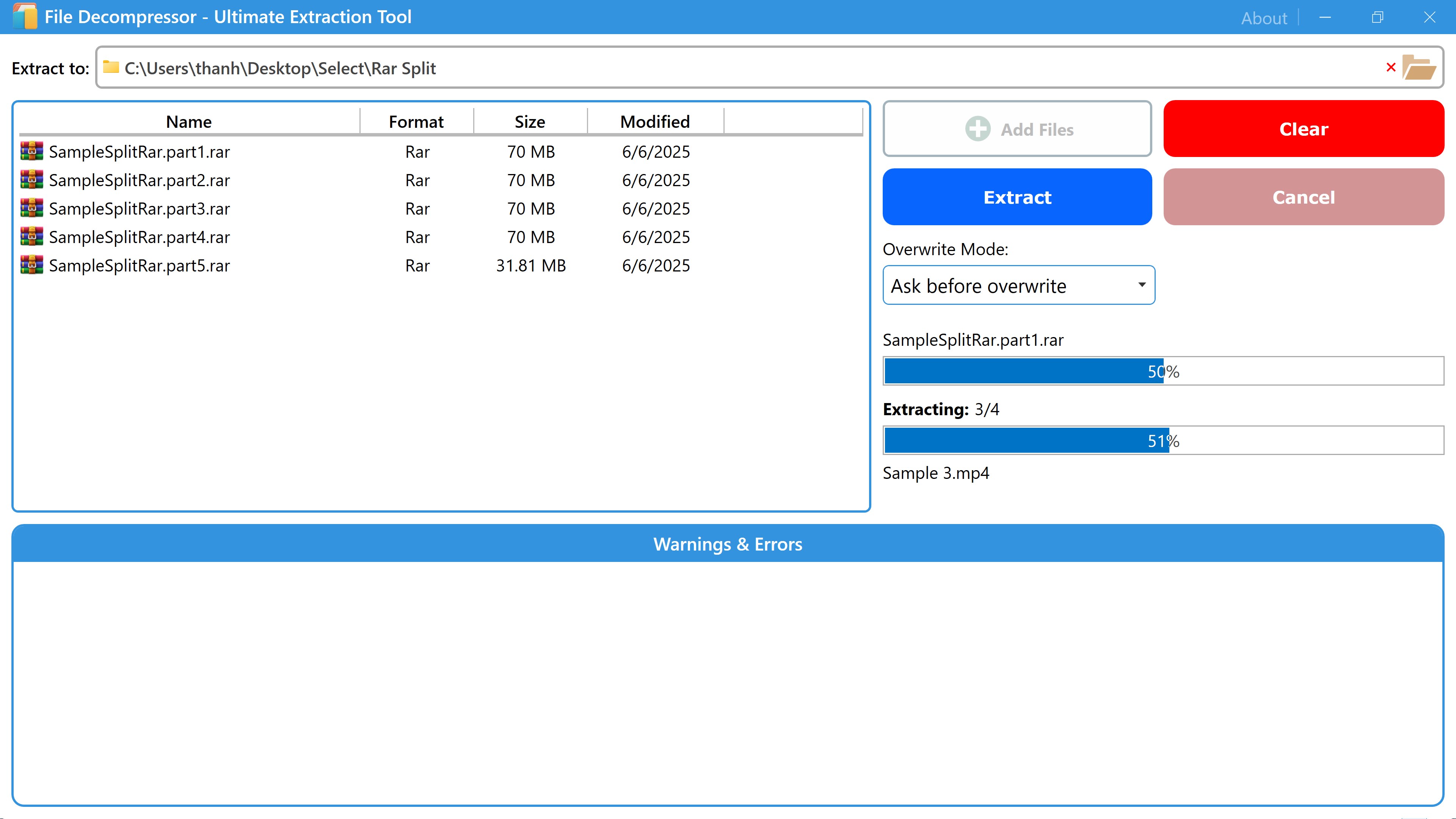The image size is (1456, 819).
Task: Click the yellow folder icon in the path field
Action: point(111,67)
